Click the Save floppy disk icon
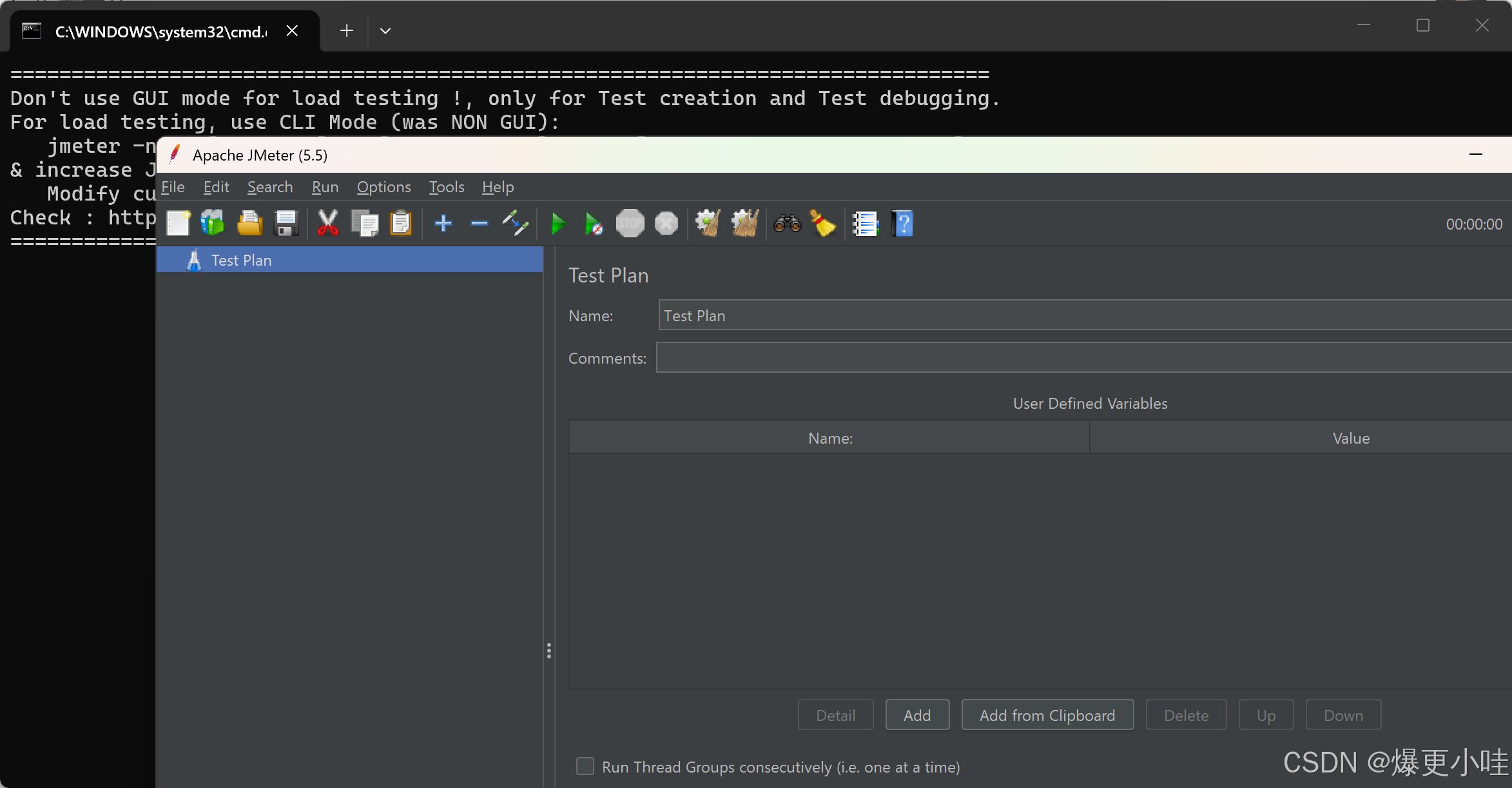Viewport: 1512px width, 788px height. [286, 224]
